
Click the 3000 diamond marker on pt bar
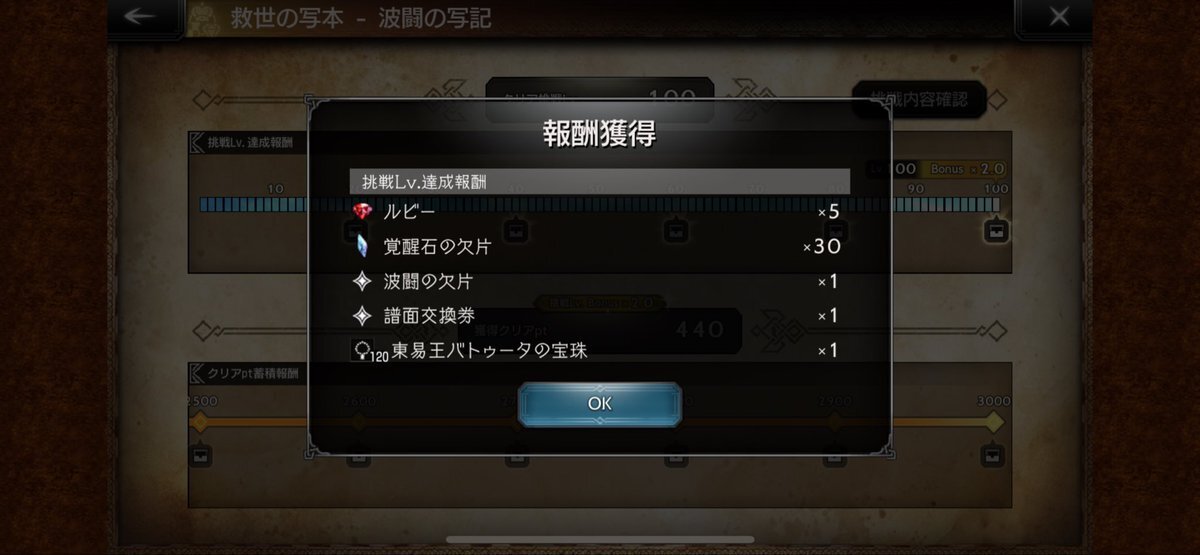992,422
